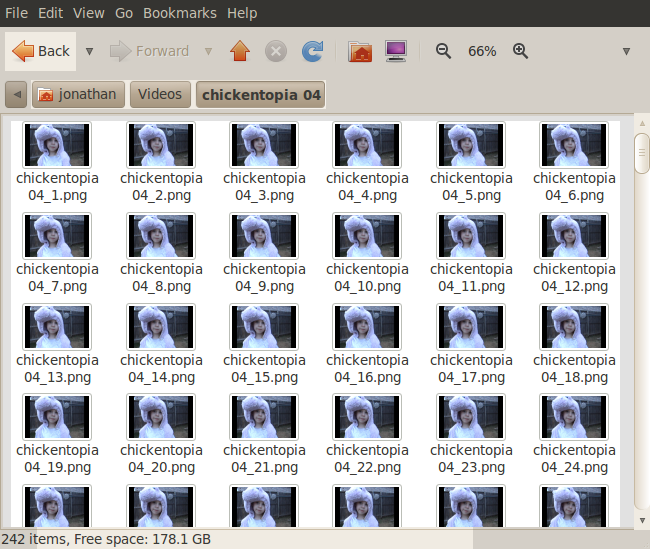Go to the Videos folder in path bar
The height and width of the screenshot is (549, 650).
[160, 95]
